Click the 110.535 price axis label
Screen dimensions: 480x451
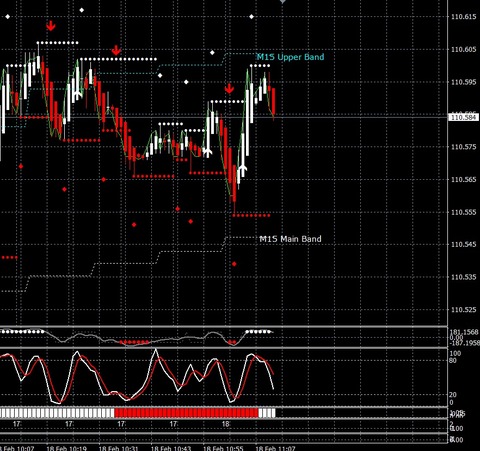click(x=464, y=277)
